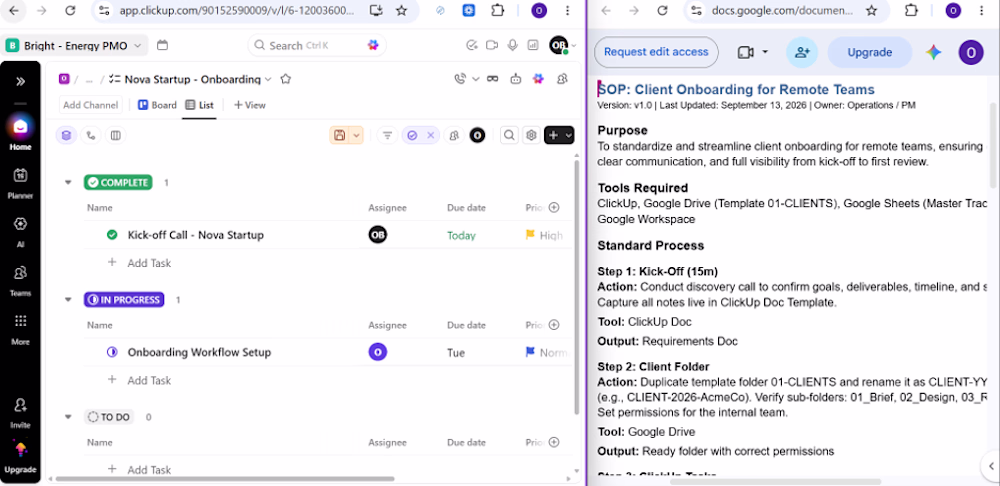Favorite Nova Startup - Onboarding with star
This screenshot has height=486, width=1000.
(286, 79)
